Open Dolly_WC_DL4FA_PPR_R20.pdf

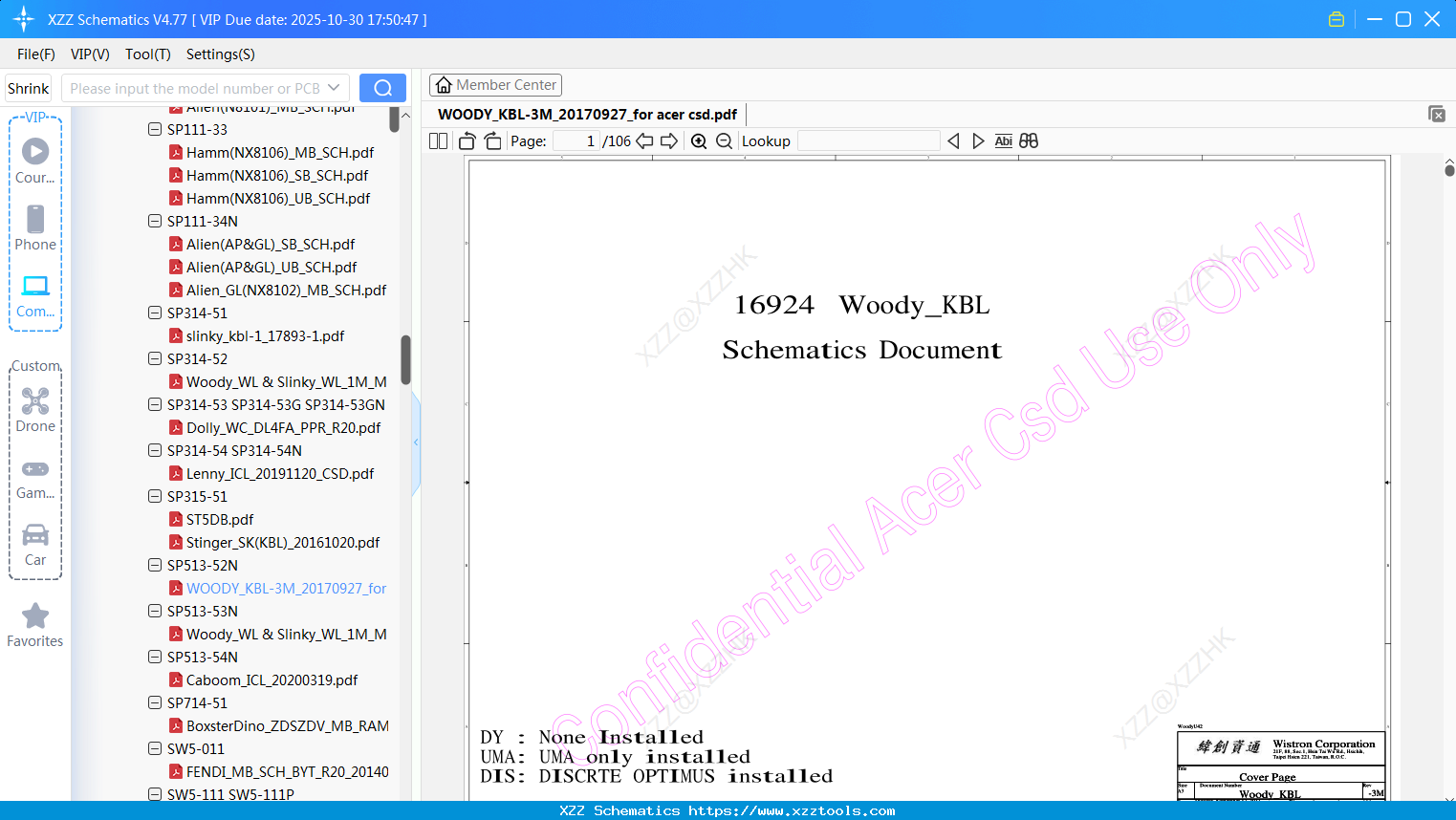pyautogui.click(x=284, y=427)
